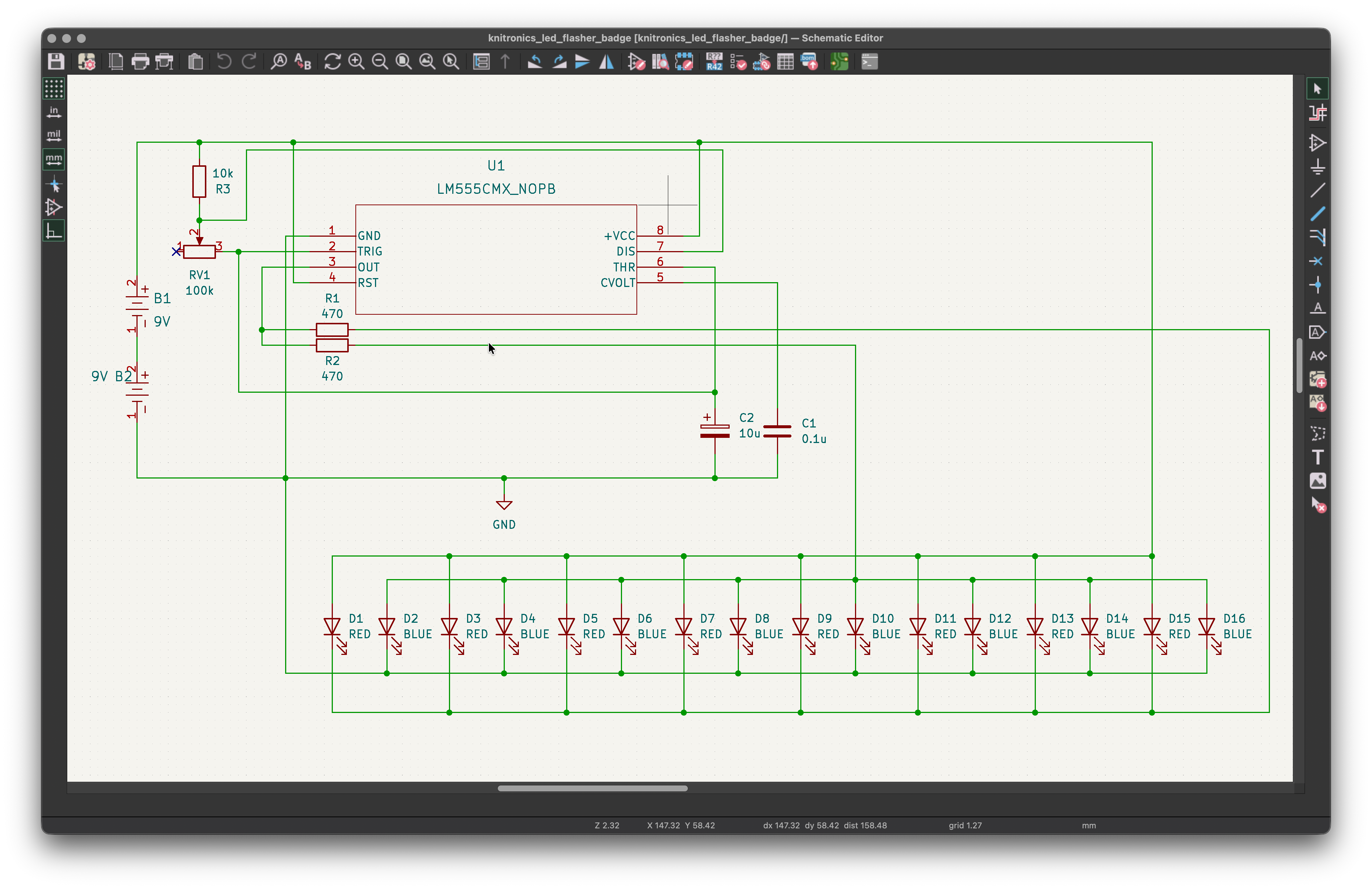Enable millimeters units toggle
The image size is (1372, 889).
tap(54, 160)
